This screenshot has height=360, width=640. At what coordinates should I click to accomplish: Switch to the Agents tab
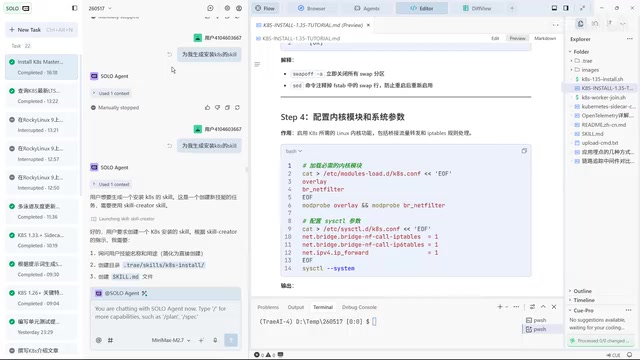[367, 8]
